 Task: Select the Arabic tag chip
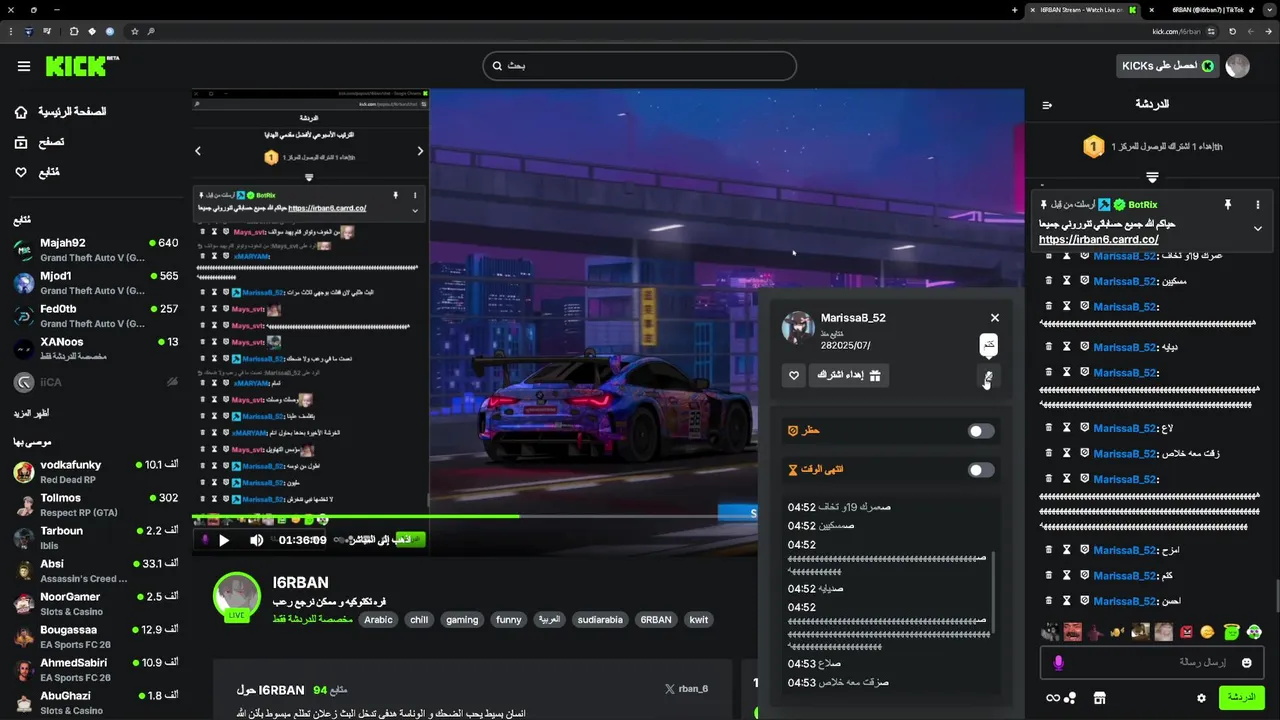(378, 620)
